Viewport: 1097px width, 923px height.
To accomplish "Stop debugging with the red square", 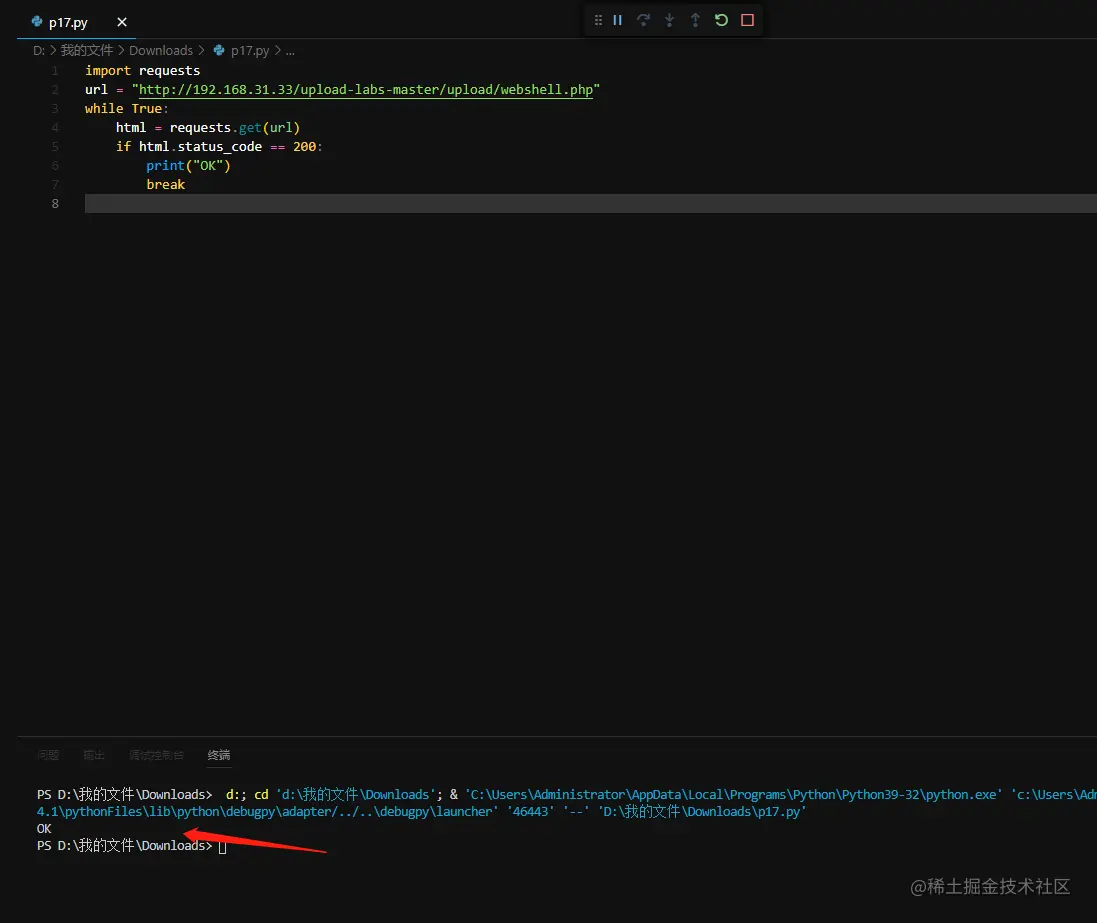I will tap(747, 20).
